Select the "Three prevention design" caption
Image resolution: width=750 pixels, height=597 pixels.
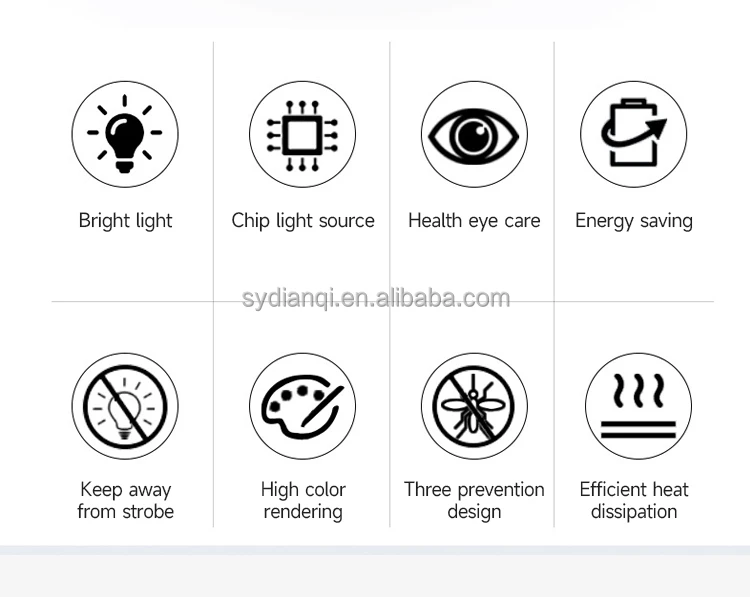[474, 500]
